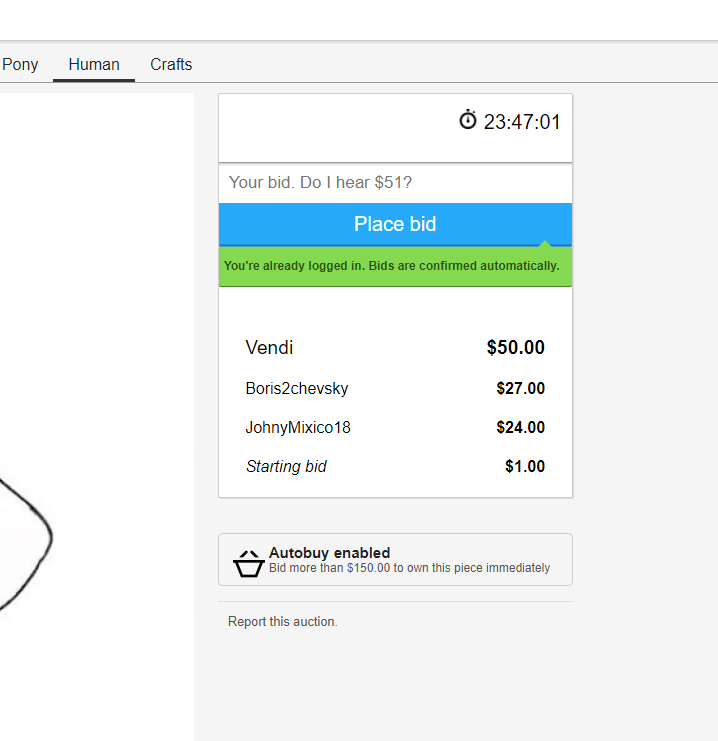The image size is (718, 741).
Task: Select bidder JohnyMixico18 in bid list
Action: tap(298, 428)
